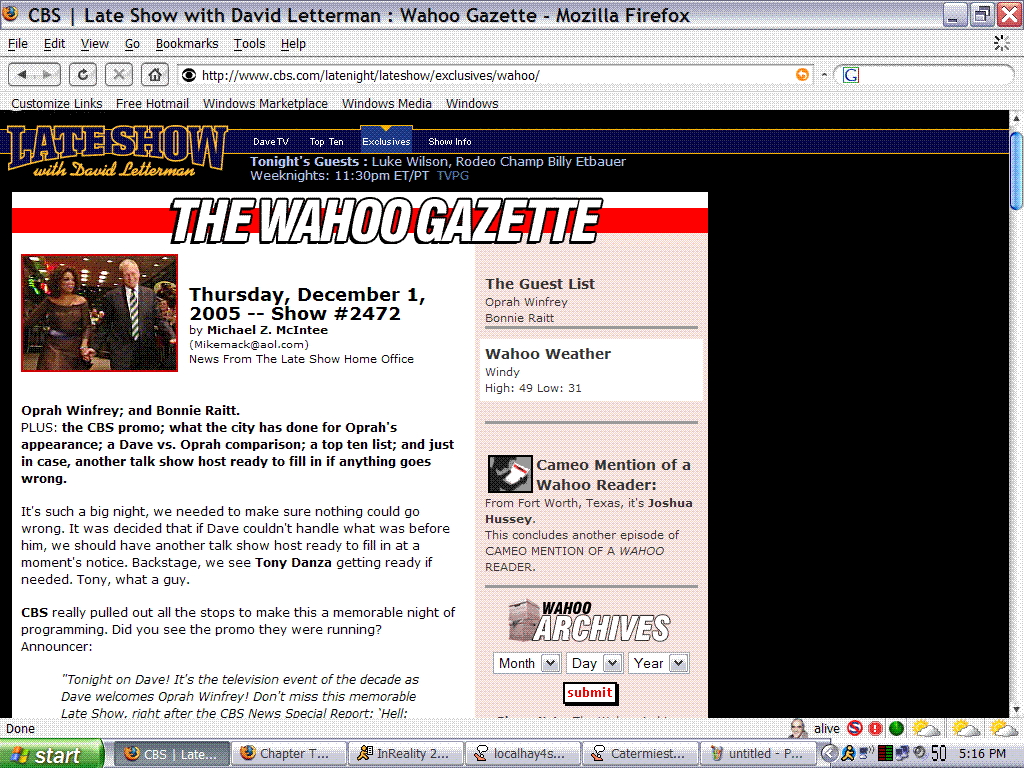The width and height of the screenshot is (1024, 768).
Task: Click the URL address field
Action: tap(495, 75)
